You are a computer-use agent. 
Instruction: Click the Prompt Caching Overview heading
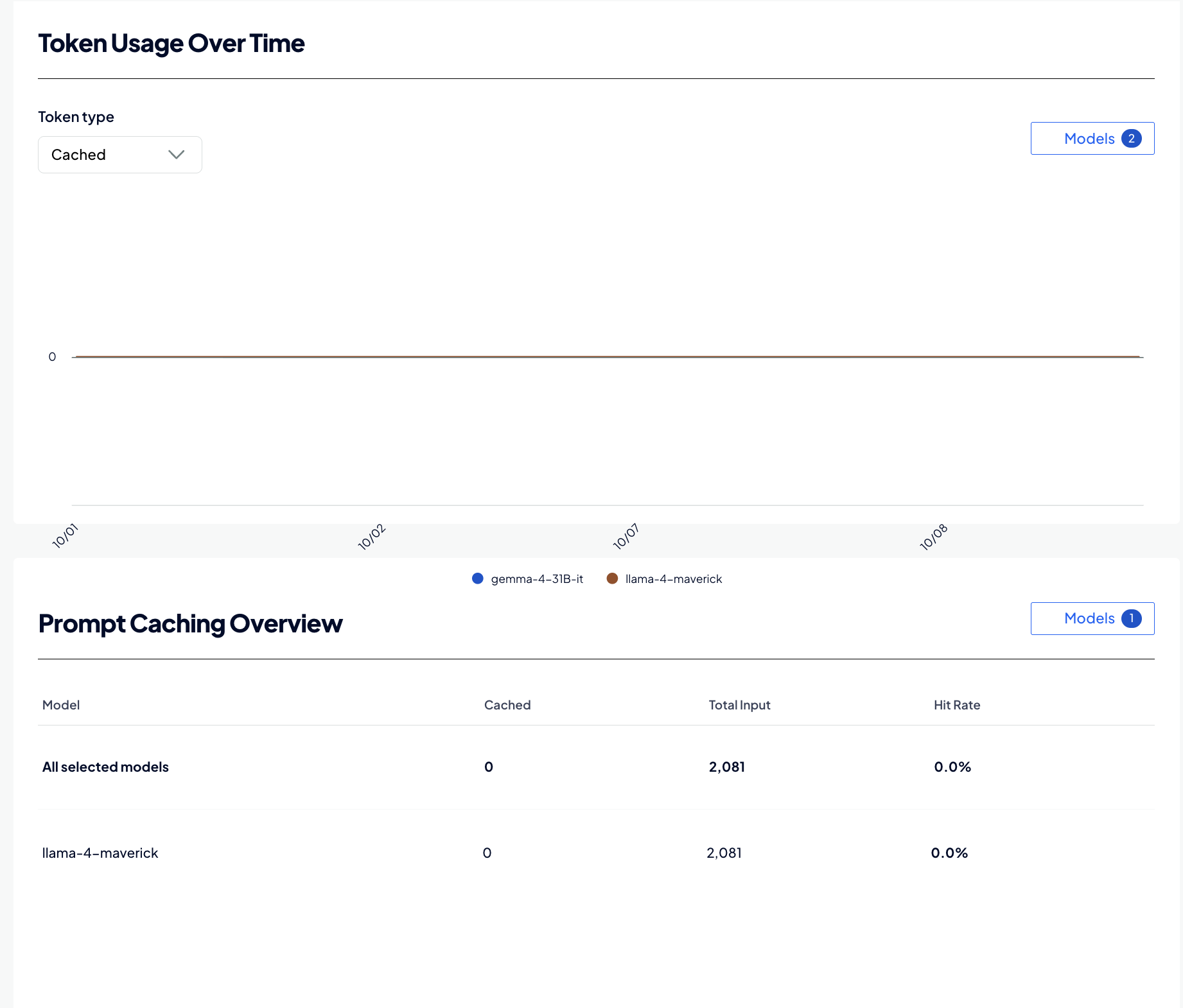point(191,624)
